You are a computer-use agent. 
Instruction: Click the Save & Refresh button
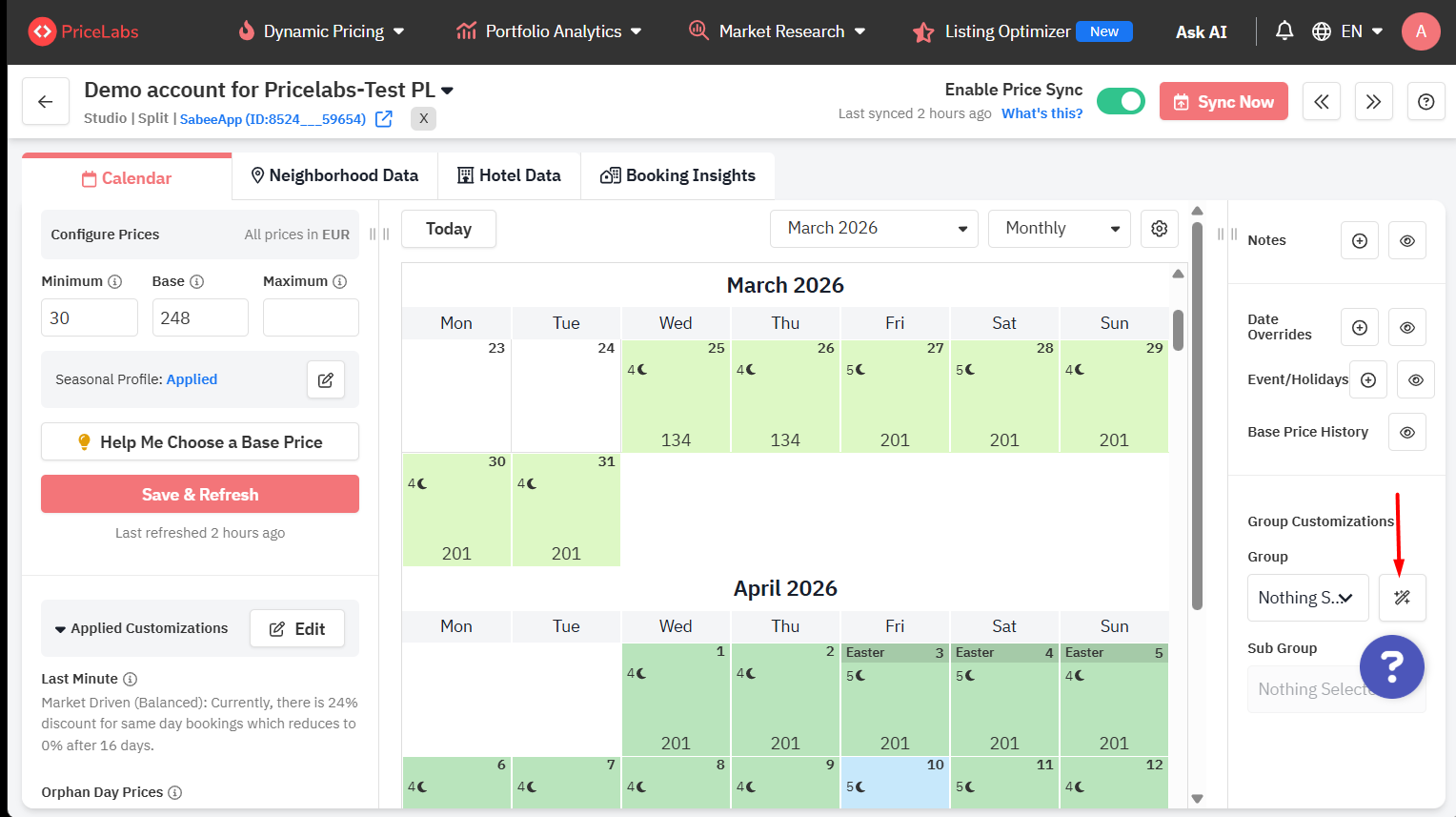point(200,494)
